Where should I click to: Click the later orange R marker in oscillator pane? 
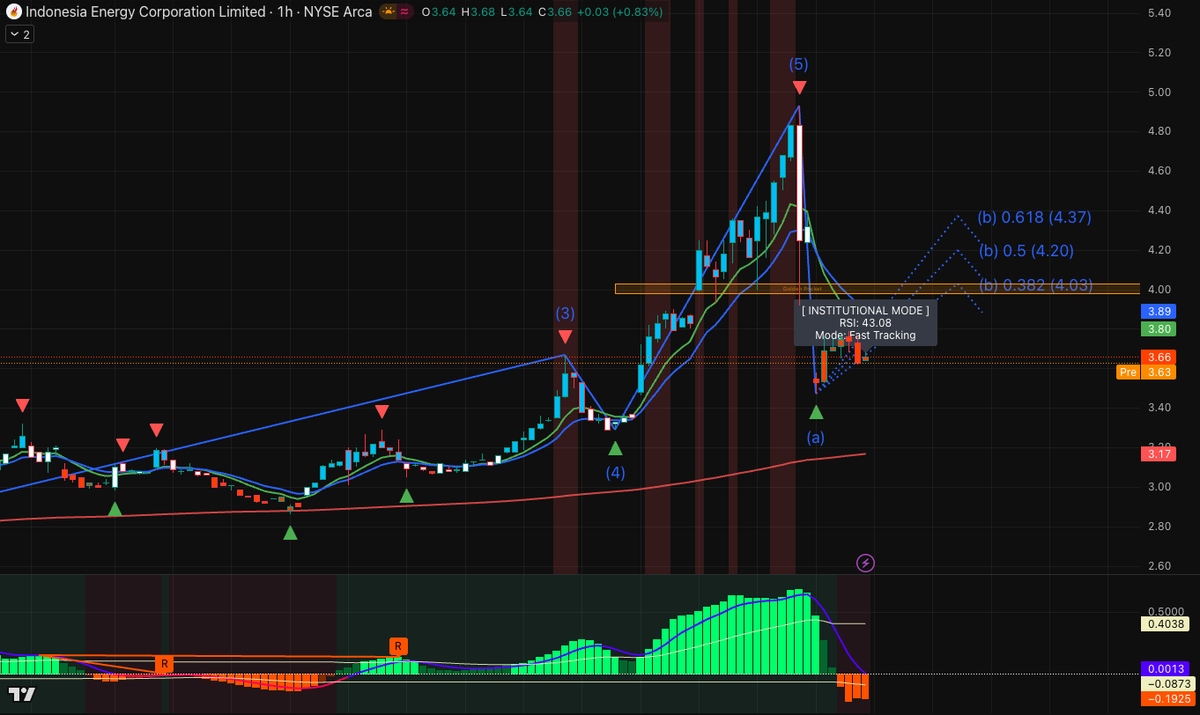point(398,645)
